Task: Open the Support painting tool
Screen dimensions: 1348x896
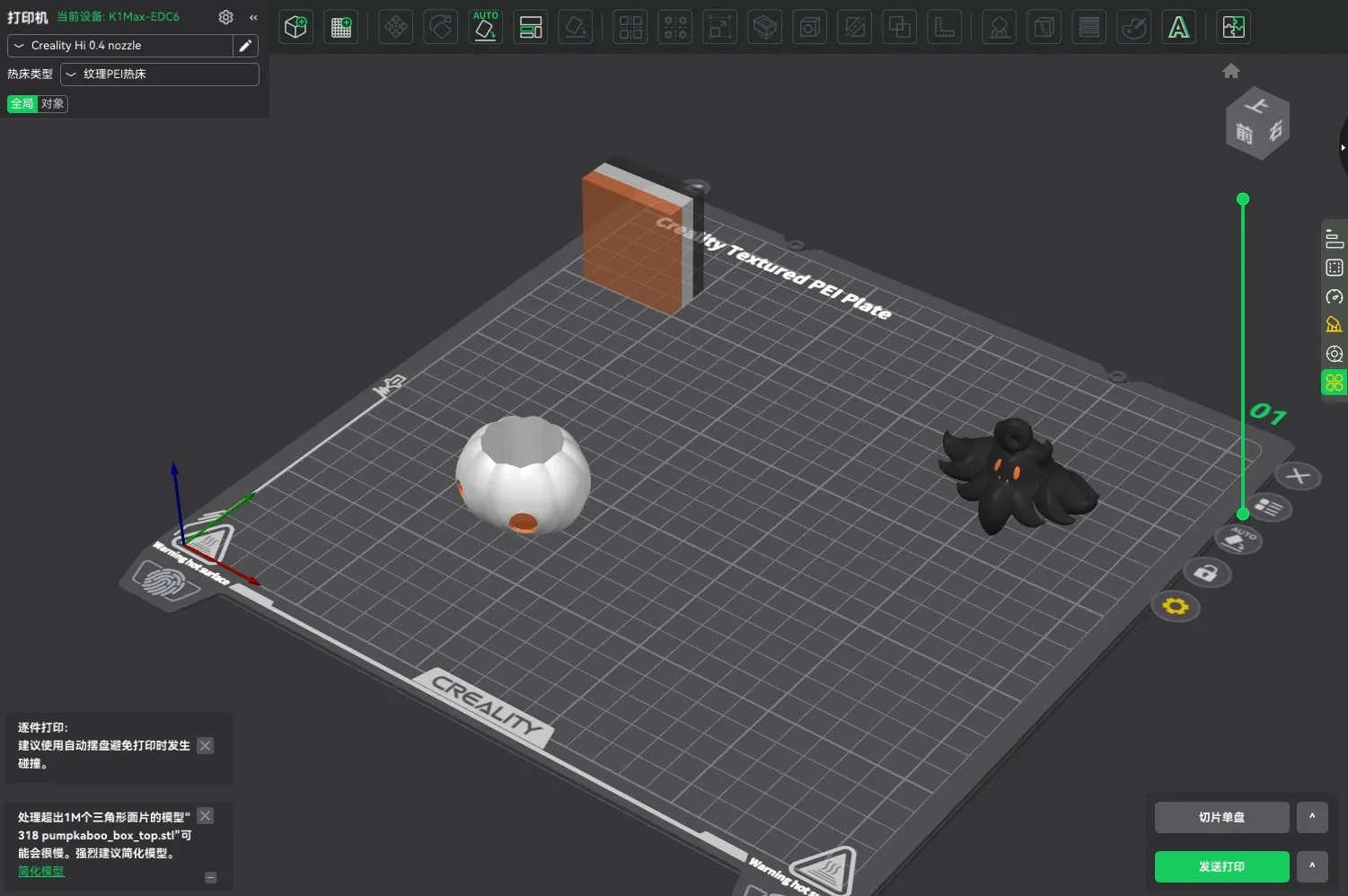Action: pos(999,27)
